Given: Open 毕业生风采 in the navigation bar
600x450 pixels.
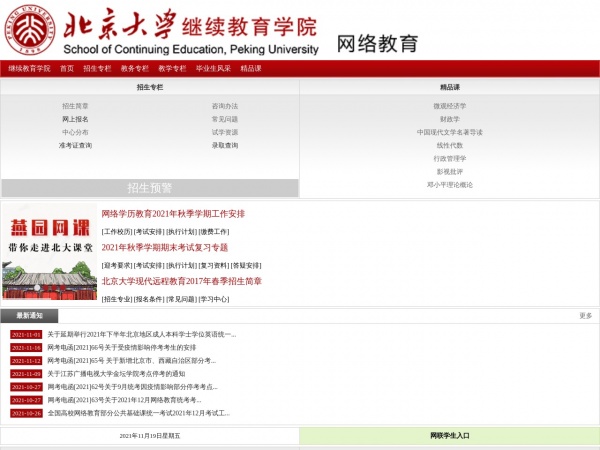Looking at the screenshot, I should (x=214, y=68).
